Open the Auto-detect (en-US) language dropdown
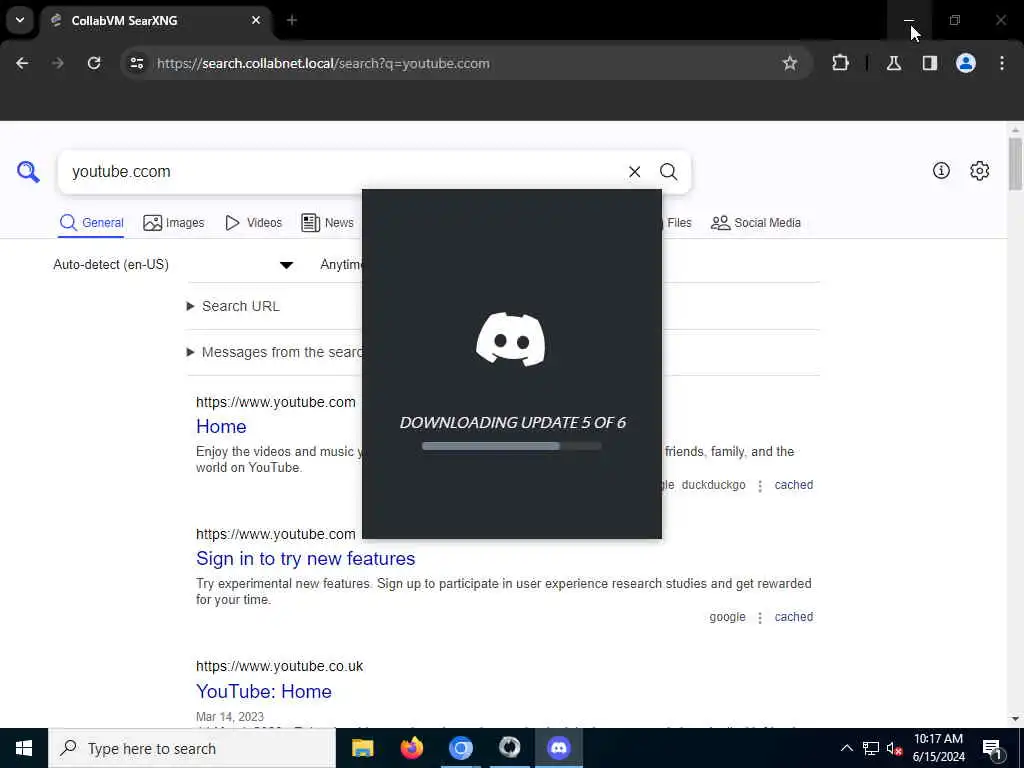Viewport: 1024px width, 768px height. pos(174,264)
